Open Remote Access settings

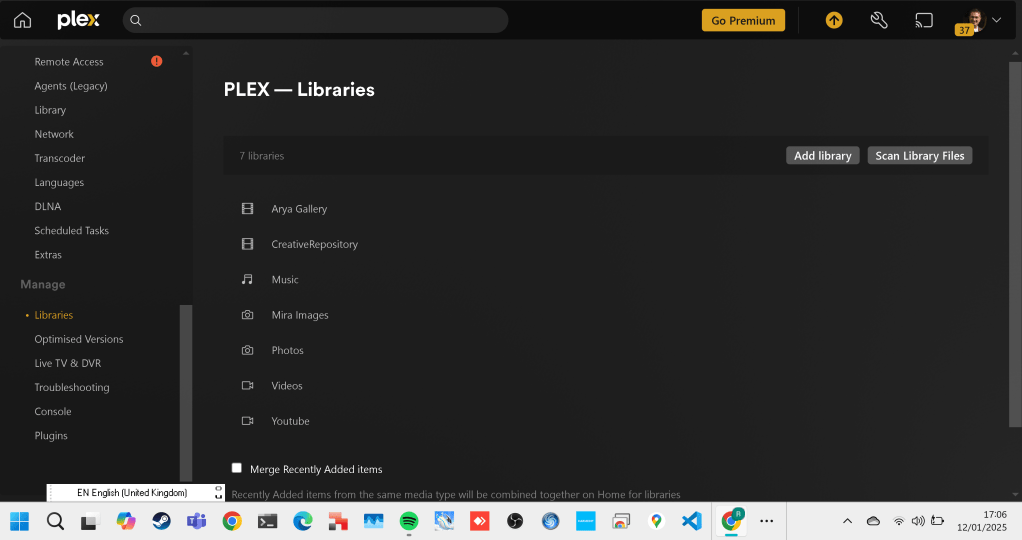click(69, 62)
